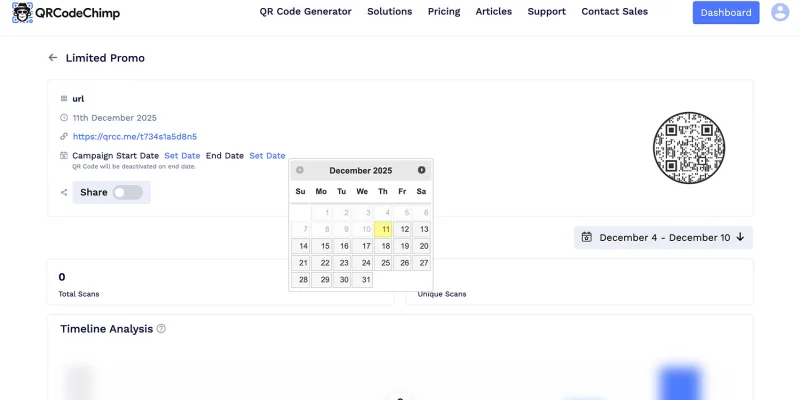Screen dimensions: 800x400
Task: Click the link icon beside the short URL
Action: tap(64, 136)
